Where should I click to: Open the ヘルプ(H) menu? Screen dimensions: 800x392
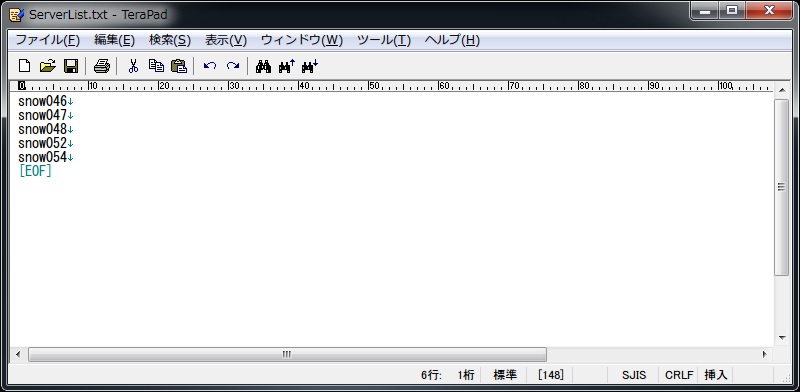452,40
